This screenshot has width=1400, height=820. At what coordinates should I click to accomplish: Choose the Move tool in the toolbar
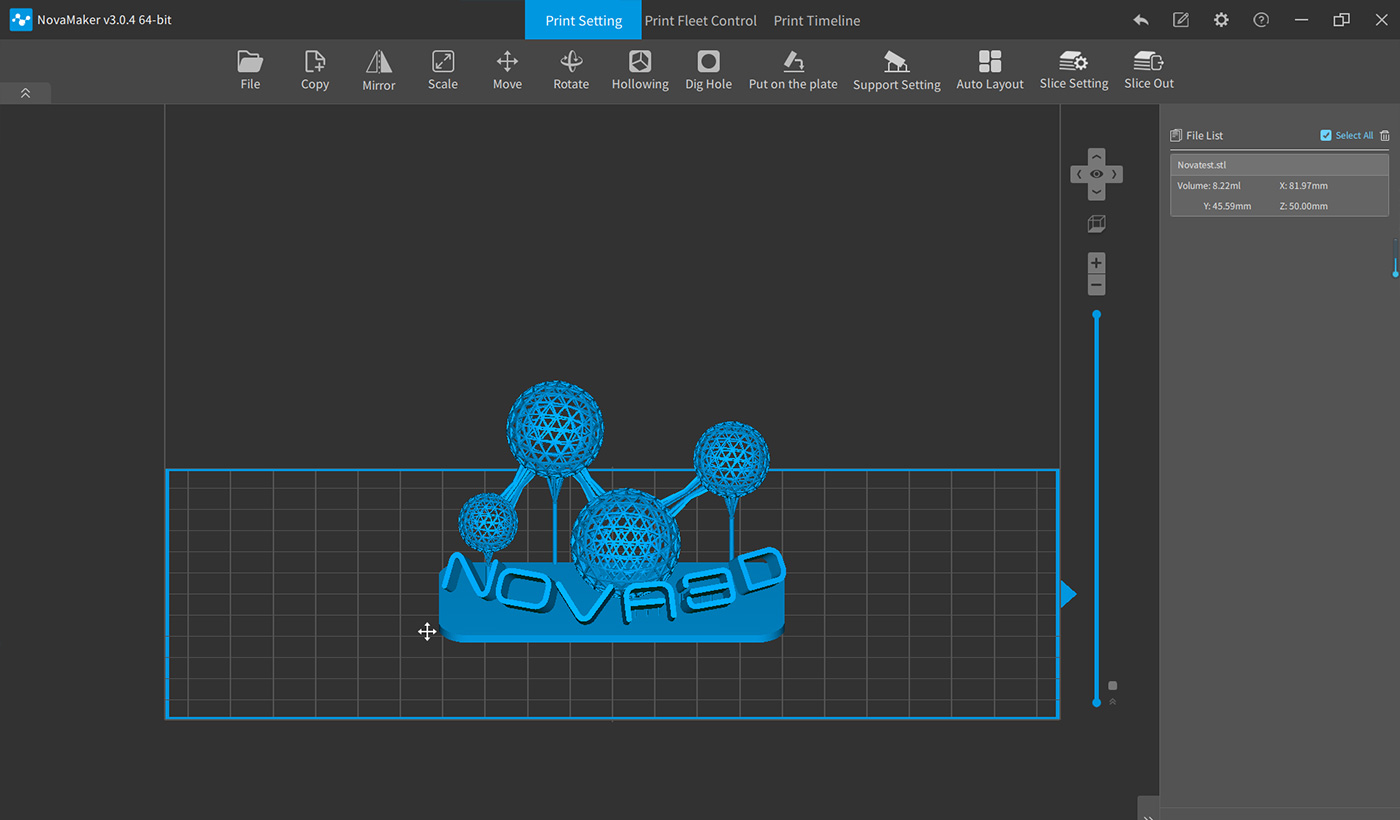507,70
